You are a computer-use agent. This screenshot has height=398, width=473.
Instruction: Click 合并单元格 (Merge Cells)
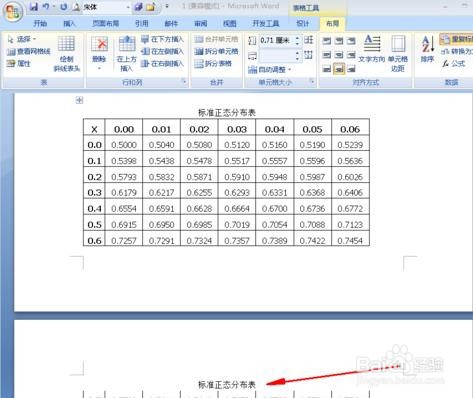[216, 39]
